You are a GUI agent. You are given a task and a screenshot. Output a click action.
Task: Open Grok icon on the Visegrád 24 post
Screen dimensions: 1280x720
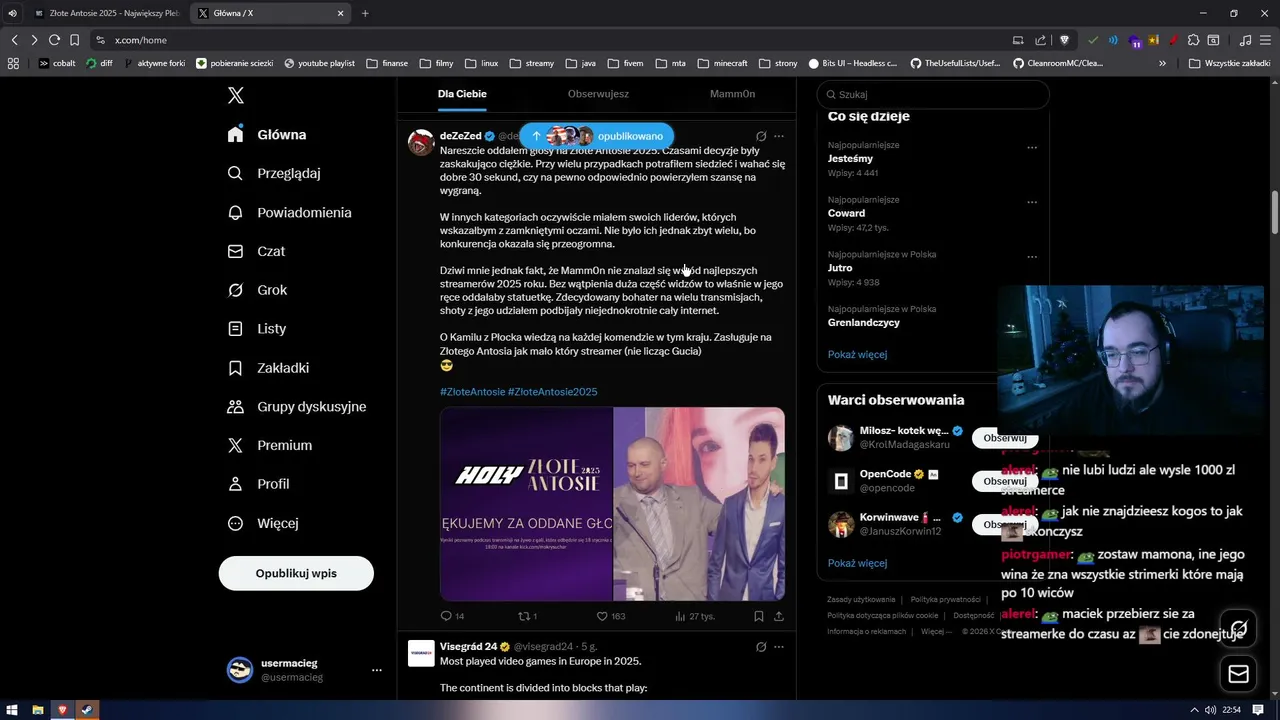tap(761, 647)
